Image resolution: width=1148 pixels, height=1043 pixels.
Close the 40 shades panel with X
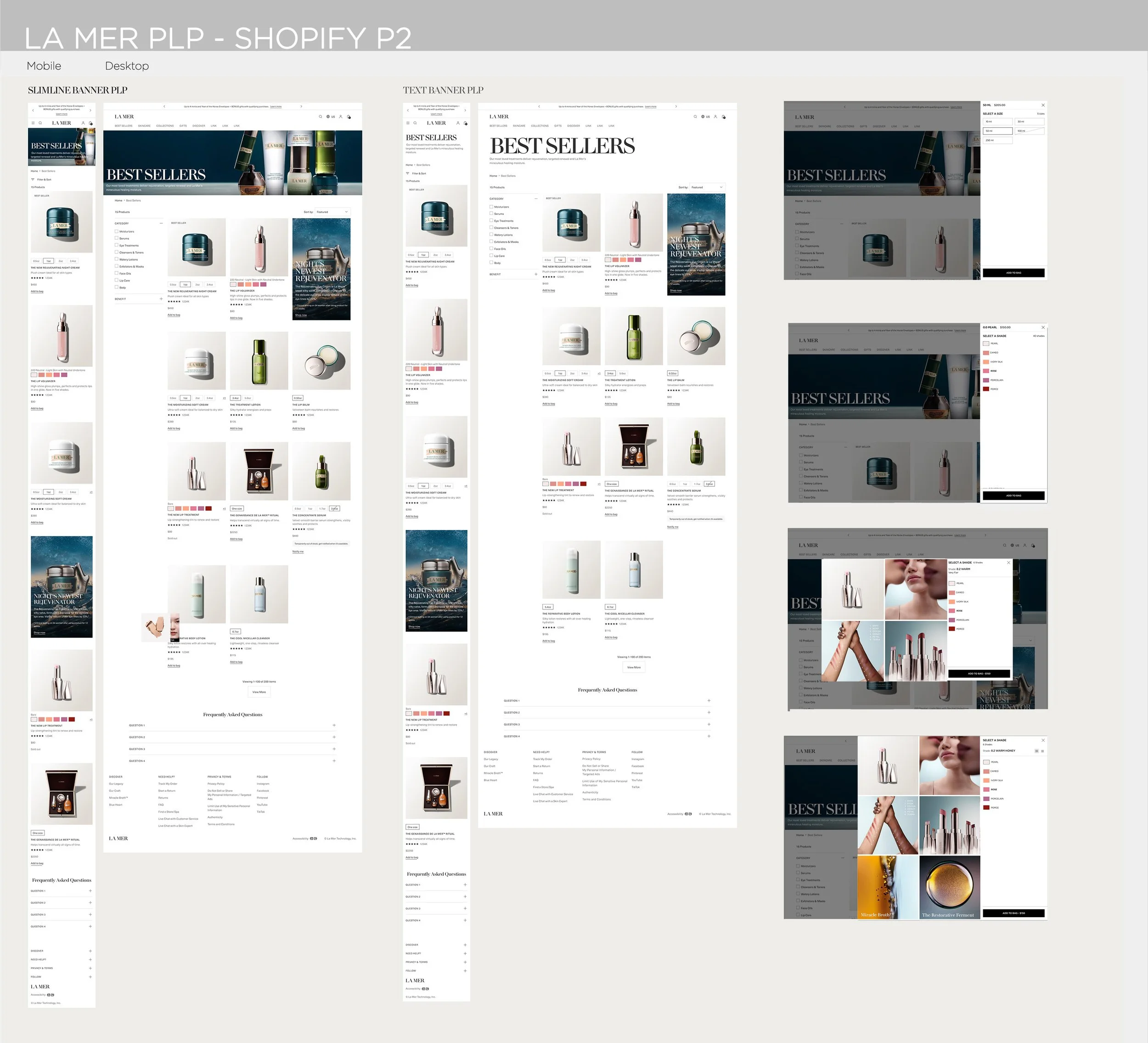(x=1043, y=327)
